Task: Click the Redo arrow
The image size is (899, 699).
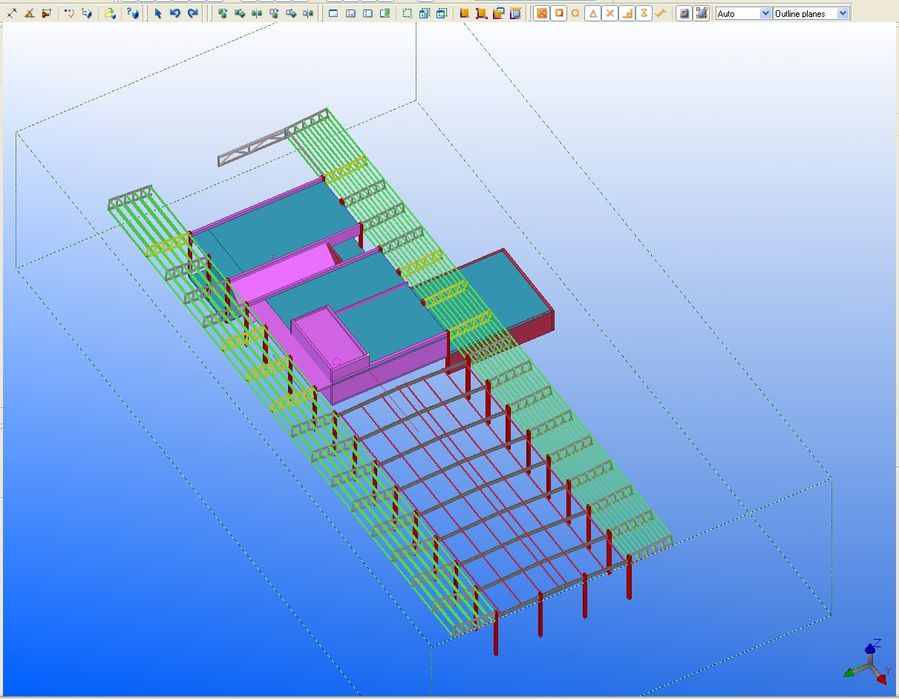Action: point(193,13)
